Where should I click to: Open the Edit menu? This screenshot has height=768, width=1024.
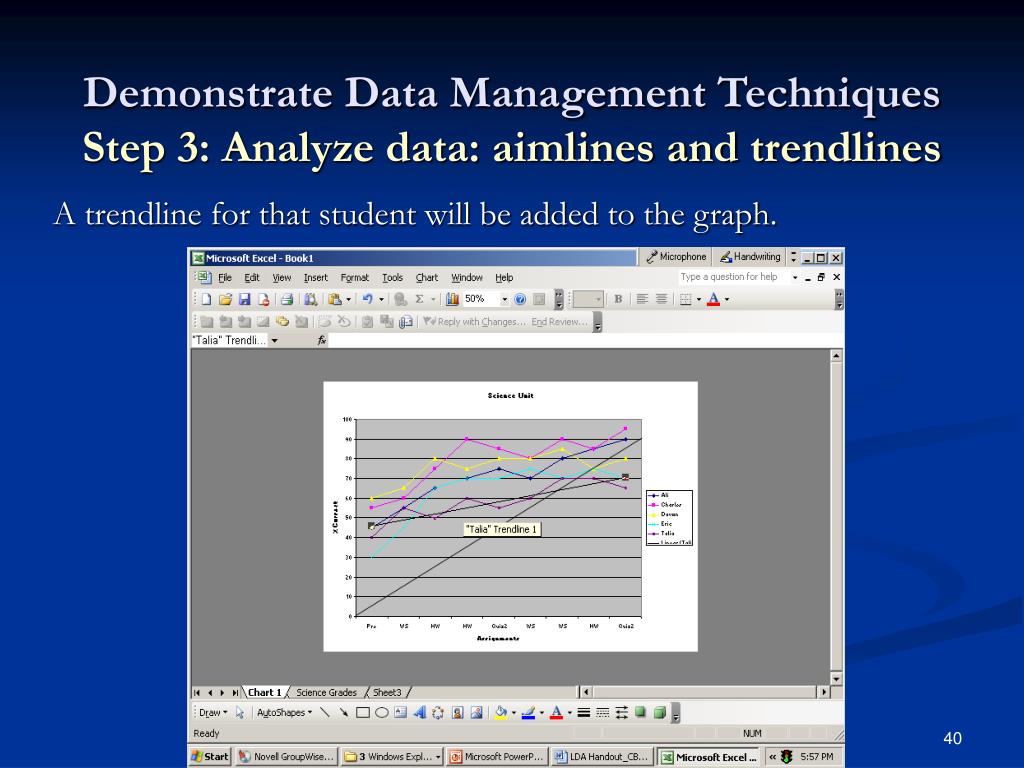[x=251, y=278]
